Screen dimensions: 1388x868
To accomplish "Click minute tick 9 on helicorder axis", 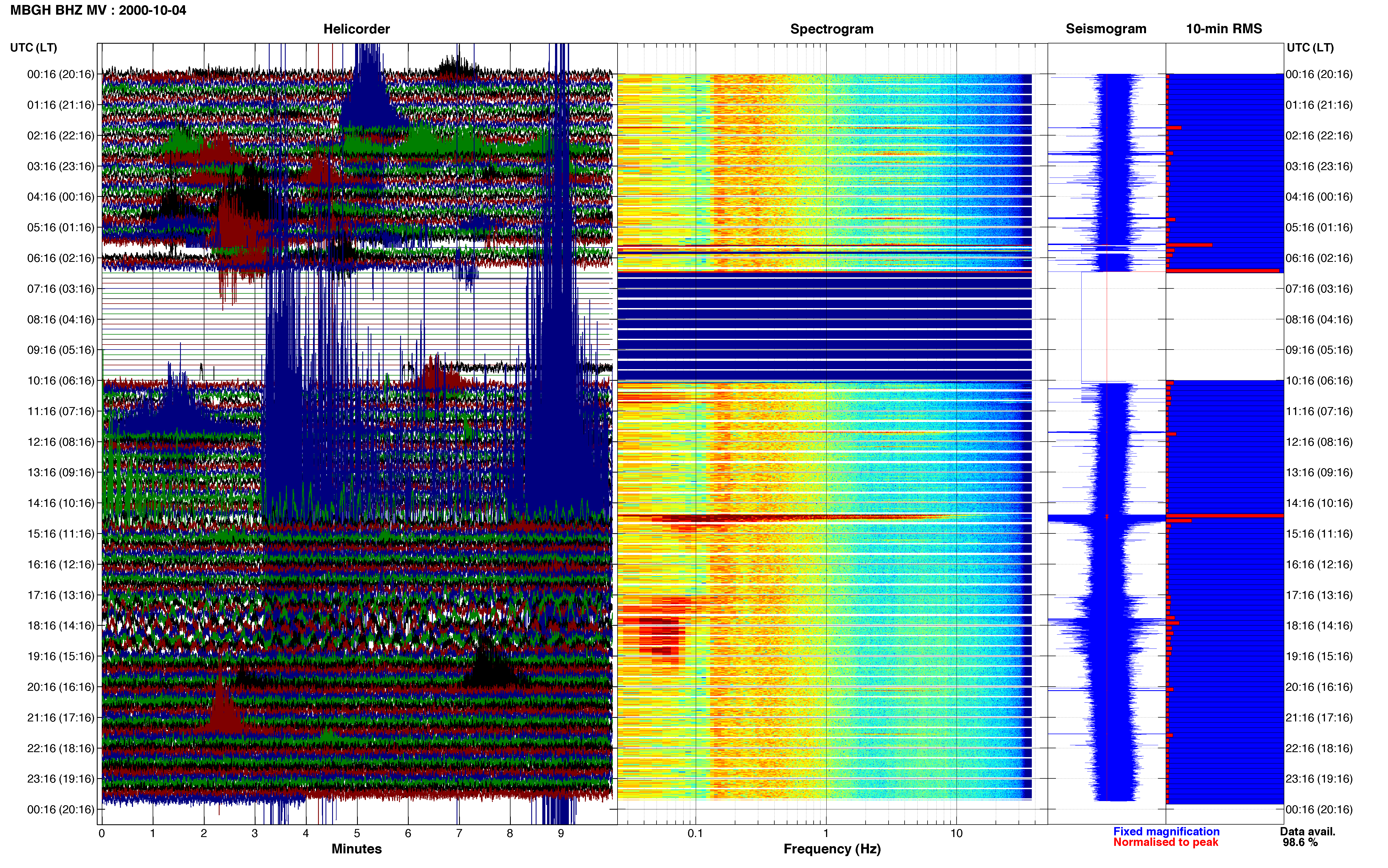I will [x=561, y=833].
